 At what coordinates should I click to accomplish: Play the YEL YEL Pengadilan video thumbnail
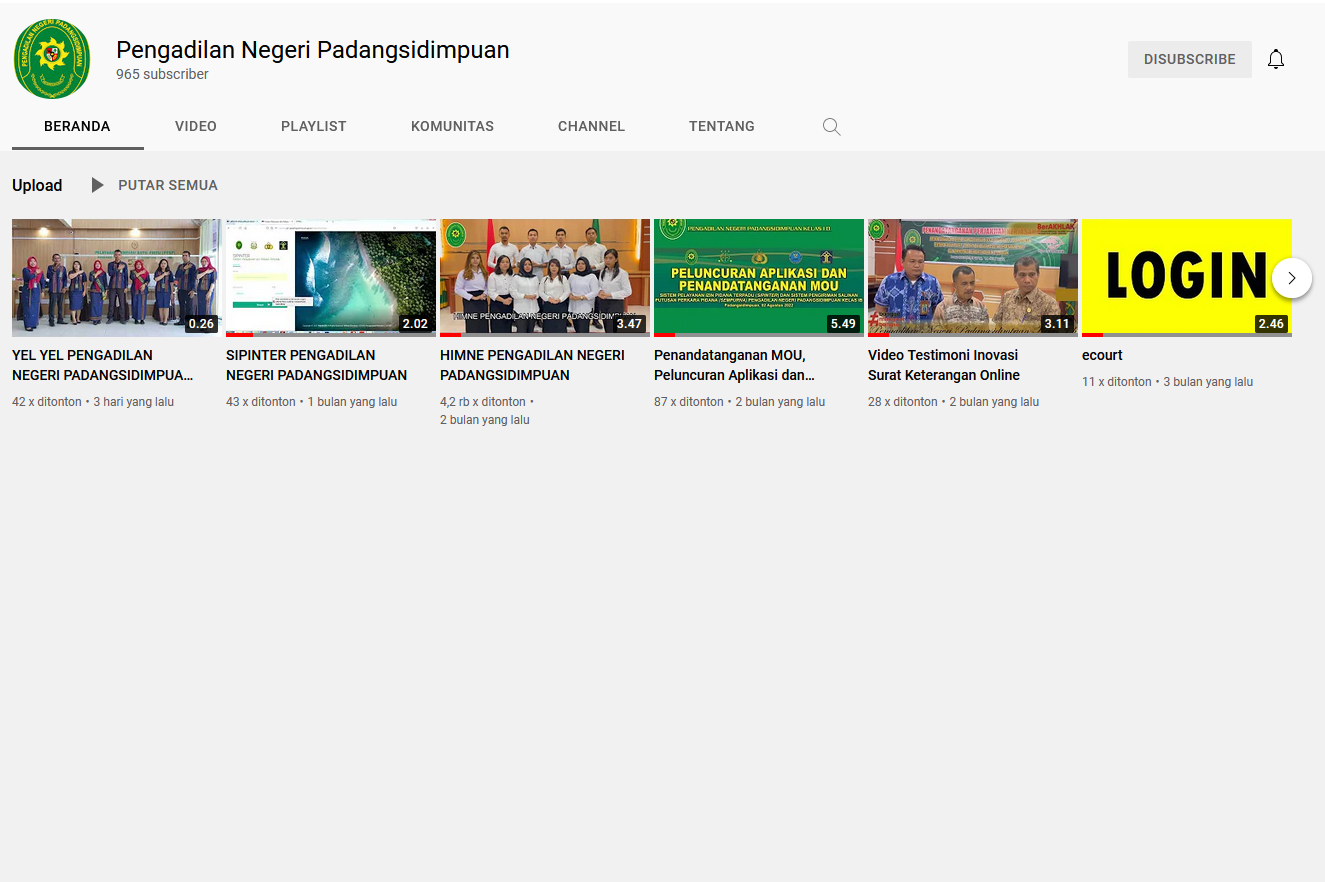[x=116, y=277]
